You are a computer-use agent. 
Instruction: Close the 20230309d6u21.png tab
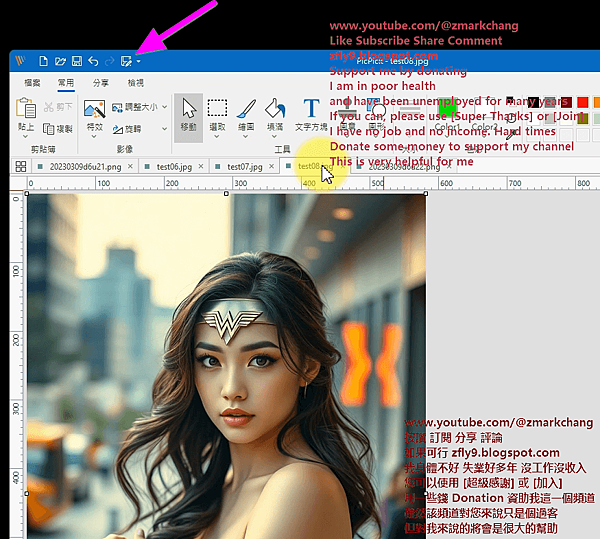(x=130, y=166)
